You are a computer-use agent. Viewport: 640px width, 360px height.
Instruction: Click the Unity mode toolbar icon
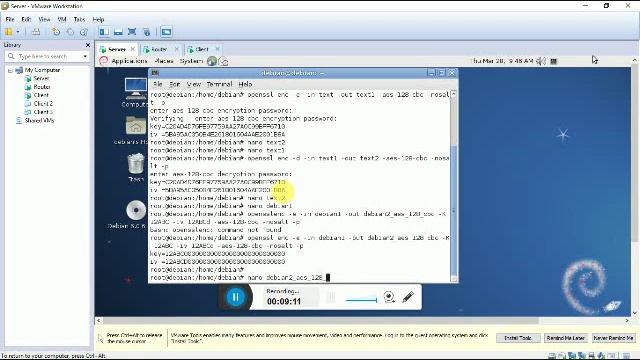147,32
